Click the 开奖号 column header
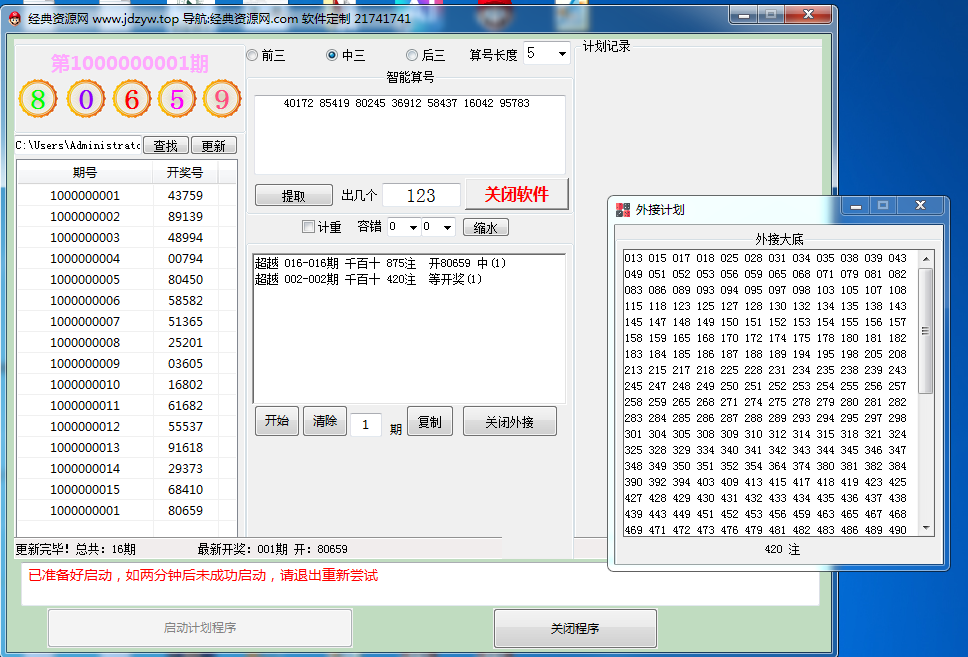This screenshot has height=657, width=968. pos(184,173)
